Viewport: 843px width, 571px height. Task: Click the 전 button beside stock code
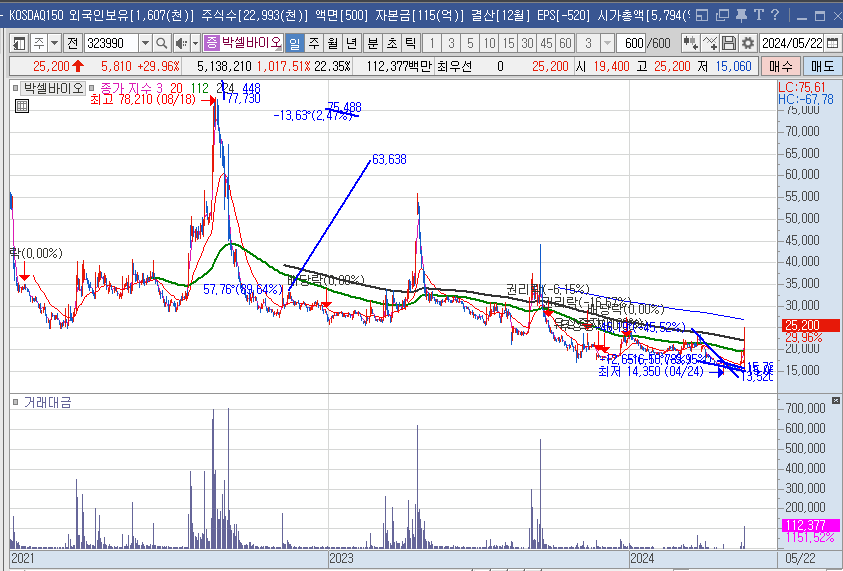pyautogui.click(x=73, y=42)
